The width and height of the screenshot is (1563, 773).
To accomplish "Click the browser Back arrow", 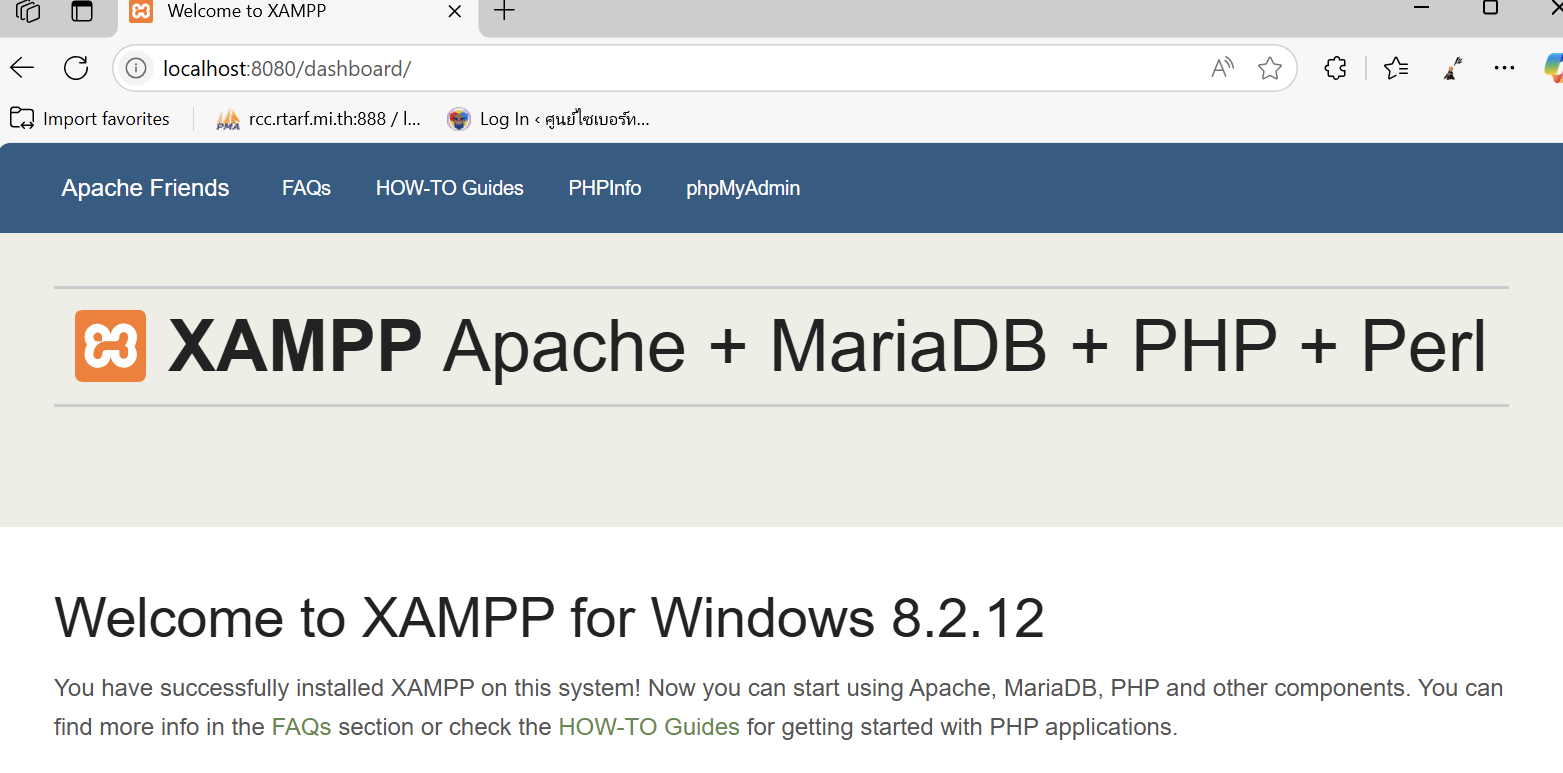I will click(22, 68).
